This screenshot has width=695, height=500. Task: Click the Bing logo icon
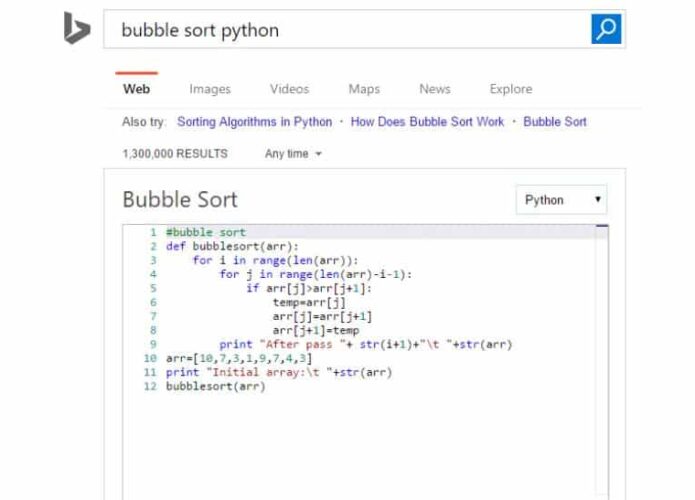77,28
